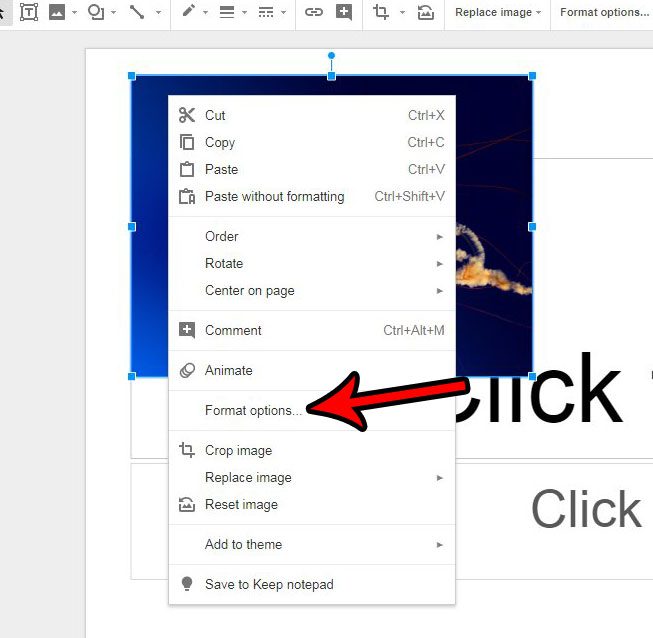
Task: Click the top-right corner handle of the image
Action: pos(532,76)
